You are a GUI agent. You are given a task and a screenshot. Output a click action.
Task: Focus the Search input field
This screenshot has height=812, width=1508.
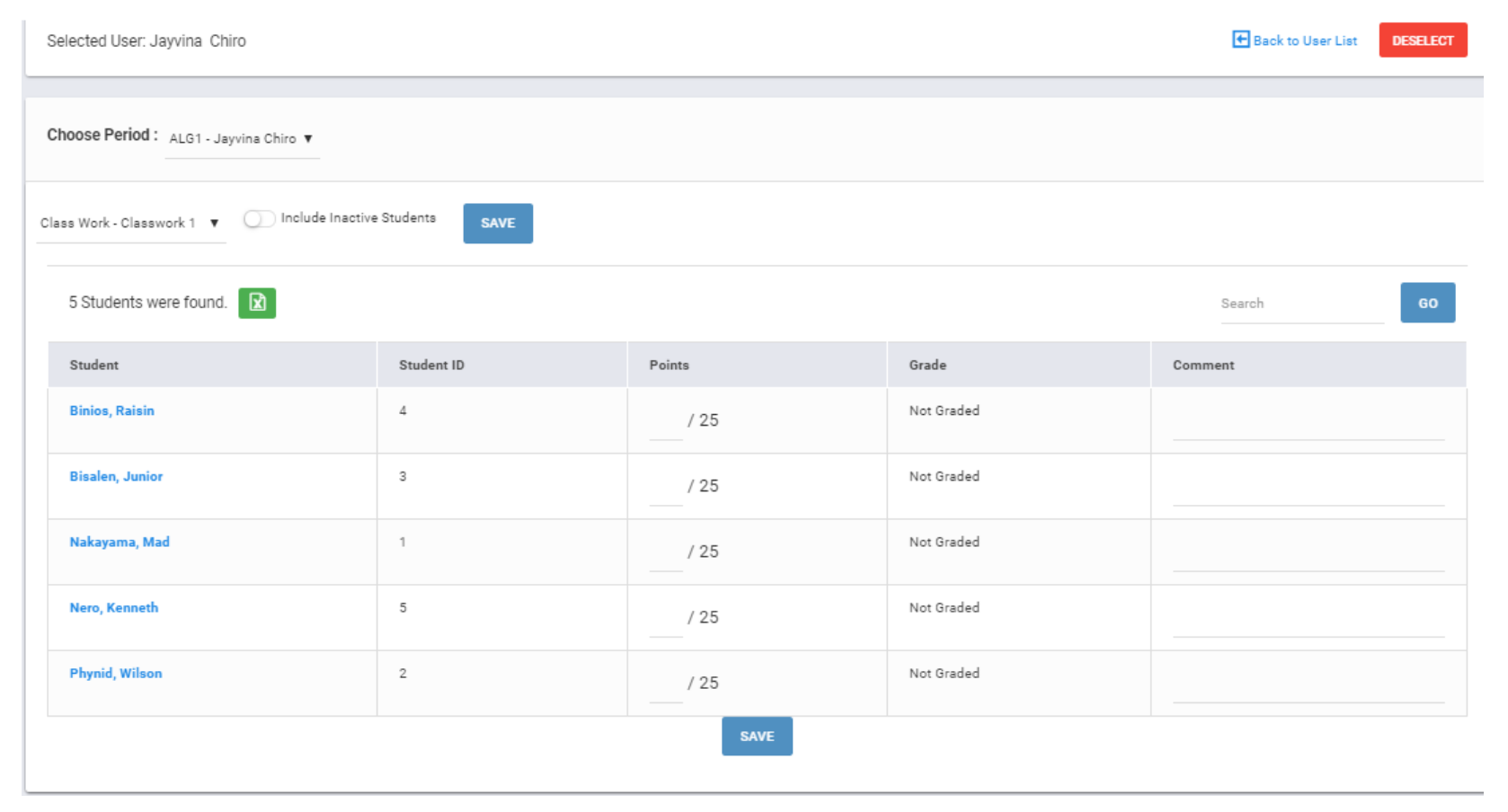pos(1300,304)
